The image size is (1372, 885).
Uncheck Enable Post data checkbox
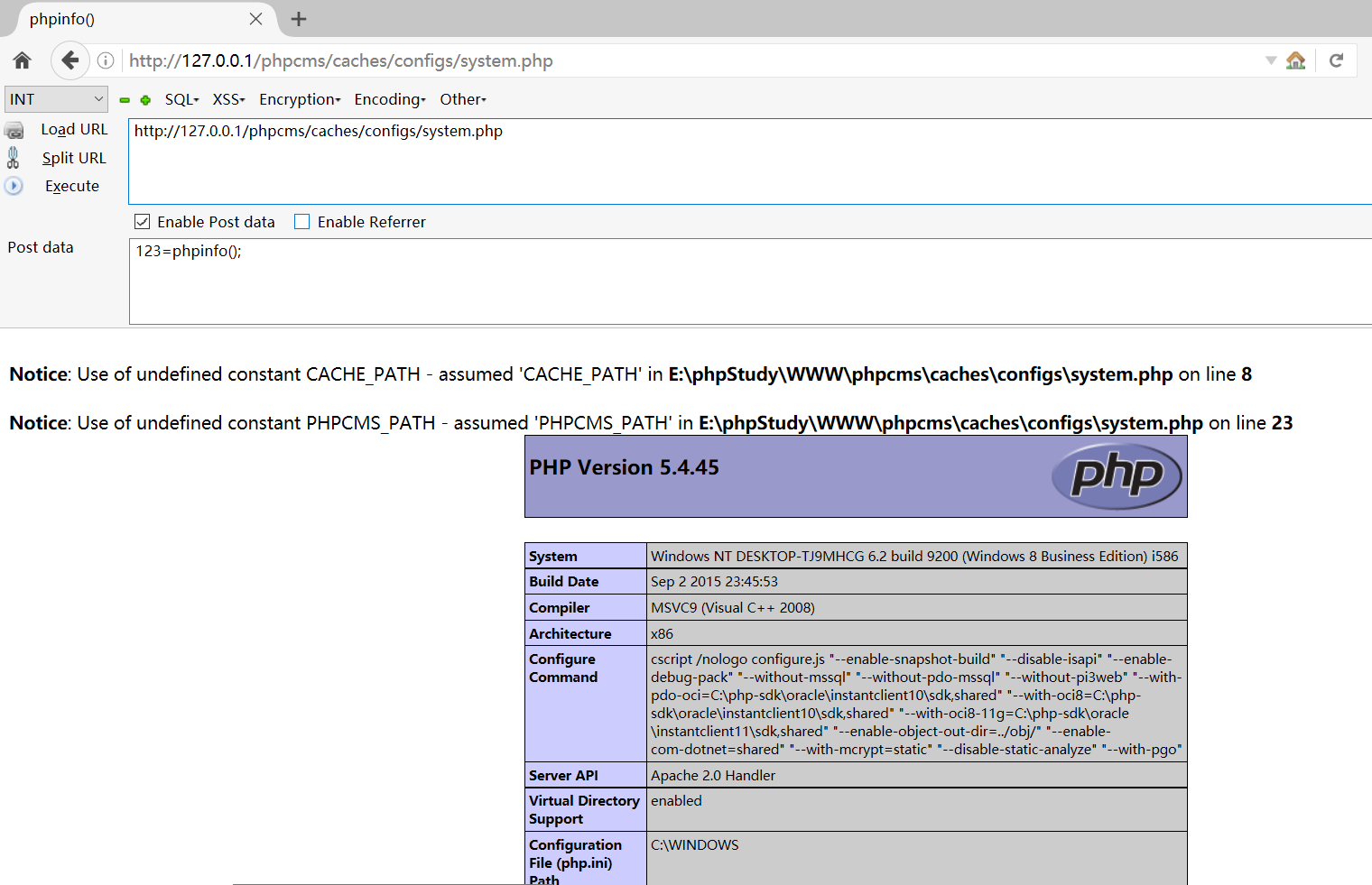coord(143,222)
